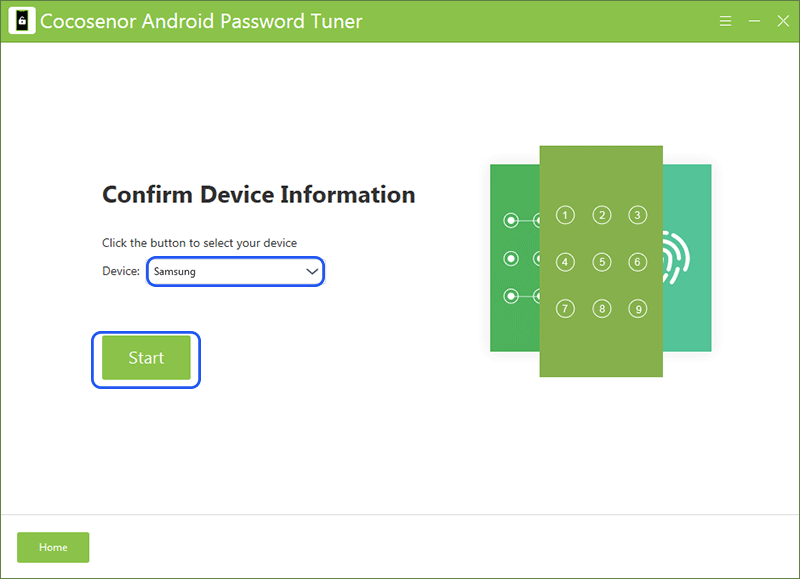
Task: Click top-left pattern lock dot
Action: tap(511, 220)
